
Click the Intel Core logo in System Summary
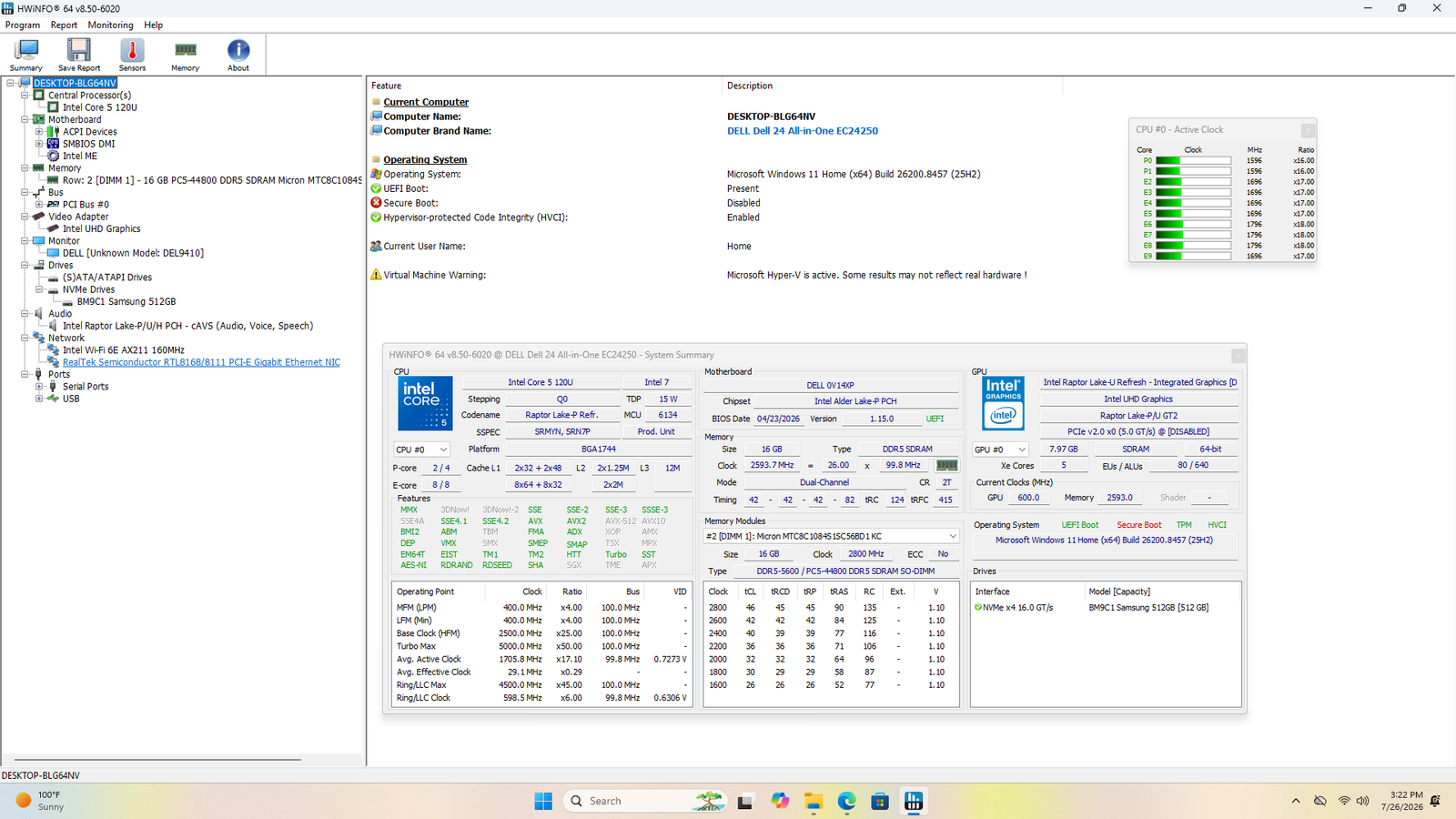click(x=425, y=403)
